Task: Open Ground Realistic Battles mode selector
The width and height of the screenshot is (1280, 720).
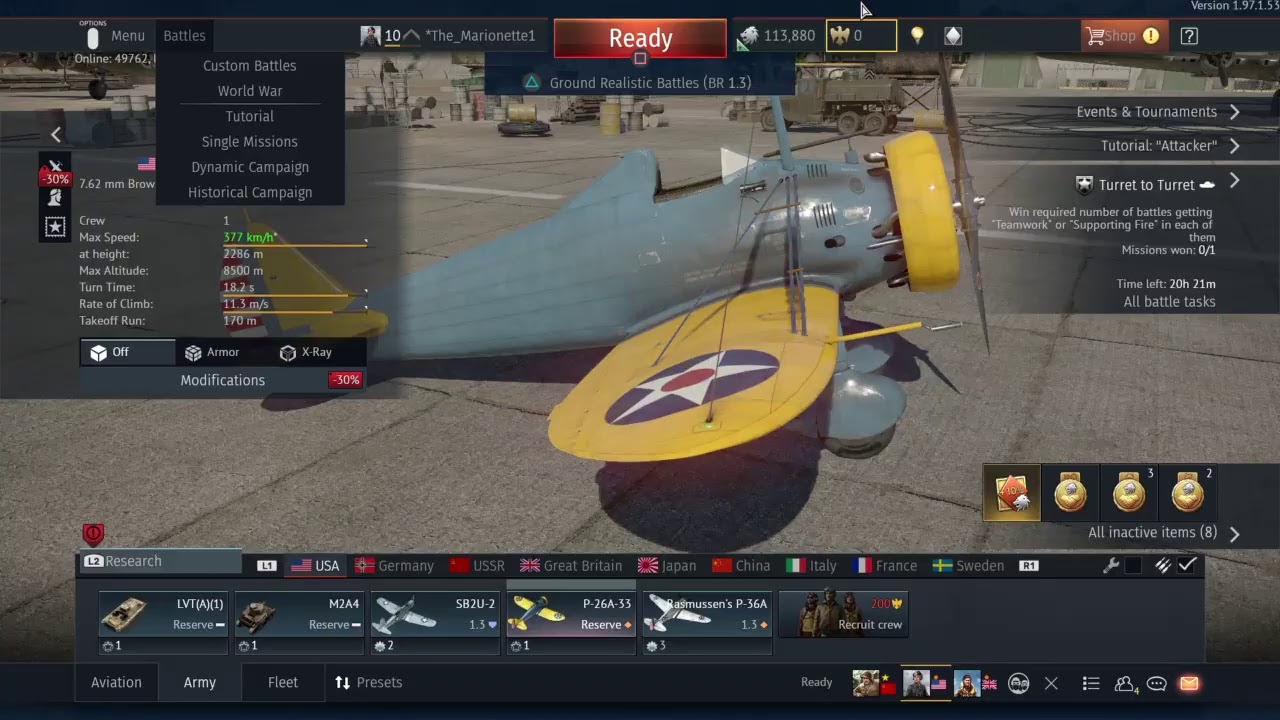Action: [x=640, y=82]
